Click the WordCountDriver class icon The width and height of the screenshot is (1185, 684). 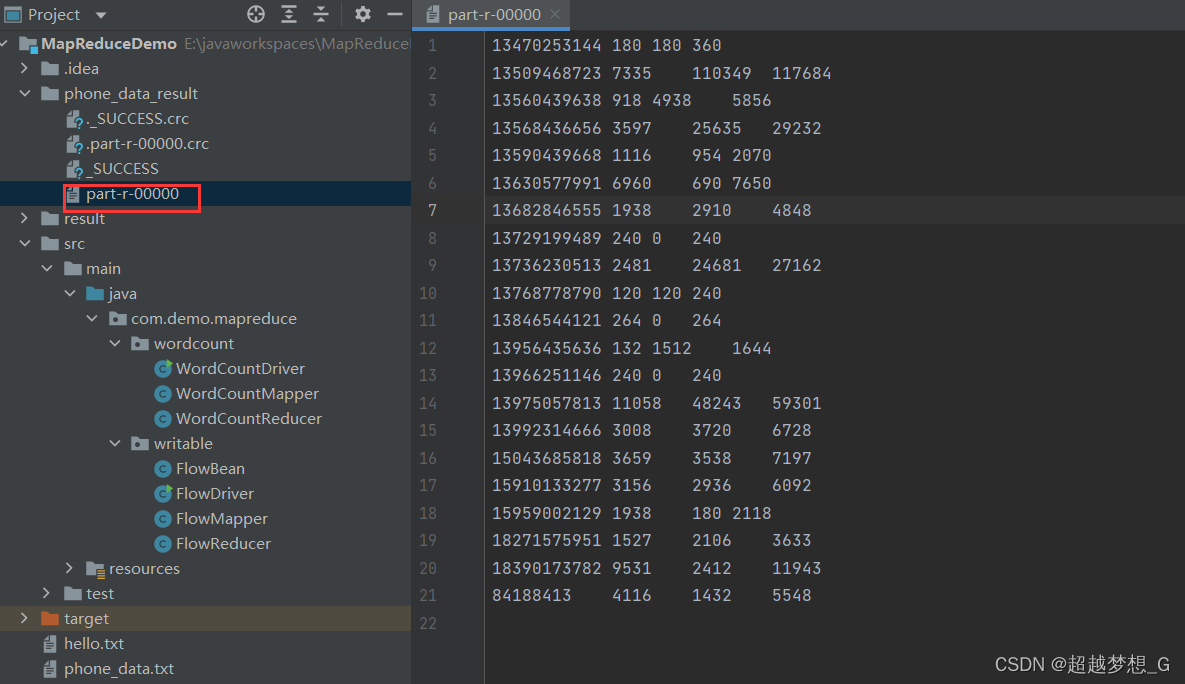tap(162, 368)
